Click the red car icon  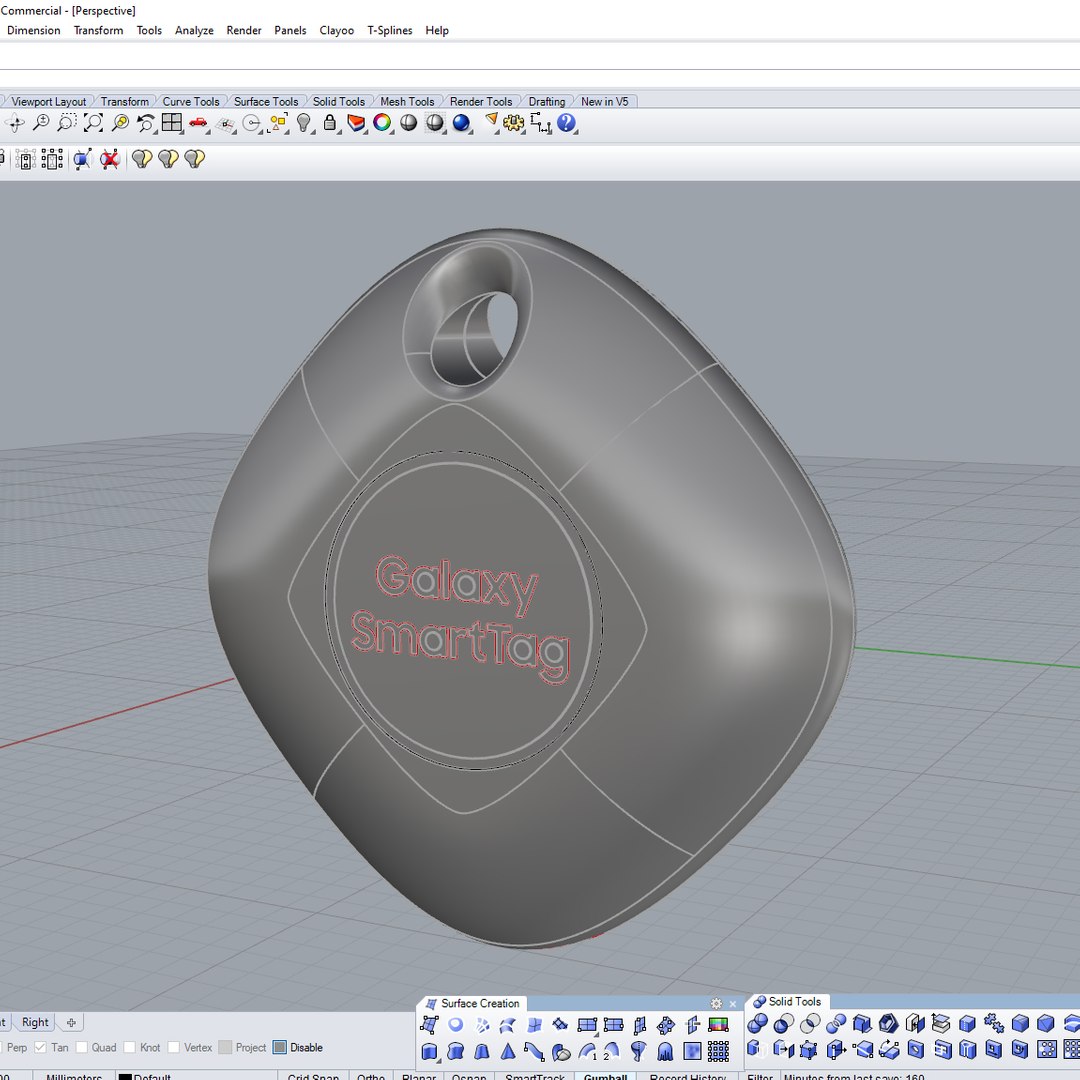tap(198, 123)
